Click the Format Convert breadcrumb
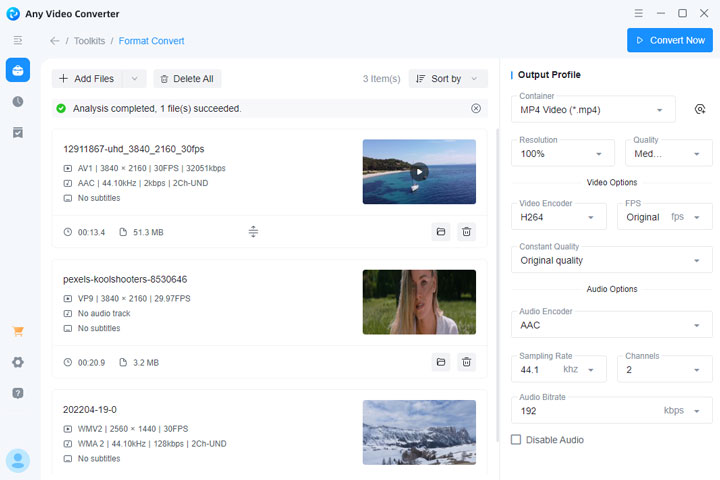The height and width of the screenshot is (480, 720). [152, 41]
